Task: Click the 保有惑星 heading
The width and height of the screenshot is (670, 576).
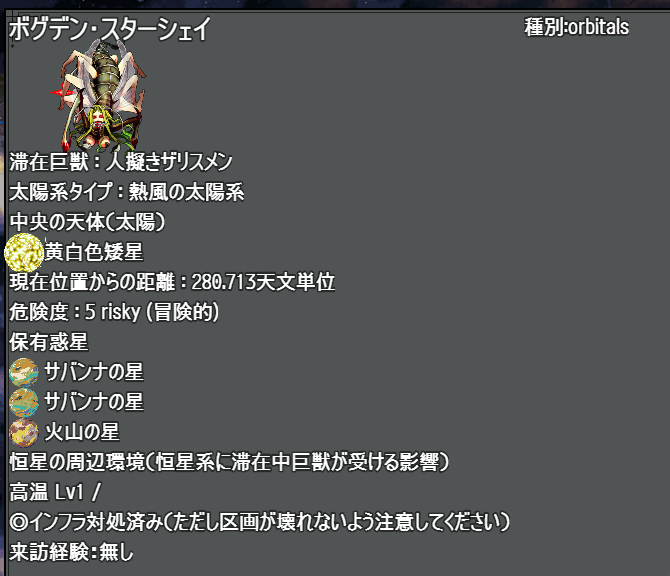Action: (x=49, y=342)
